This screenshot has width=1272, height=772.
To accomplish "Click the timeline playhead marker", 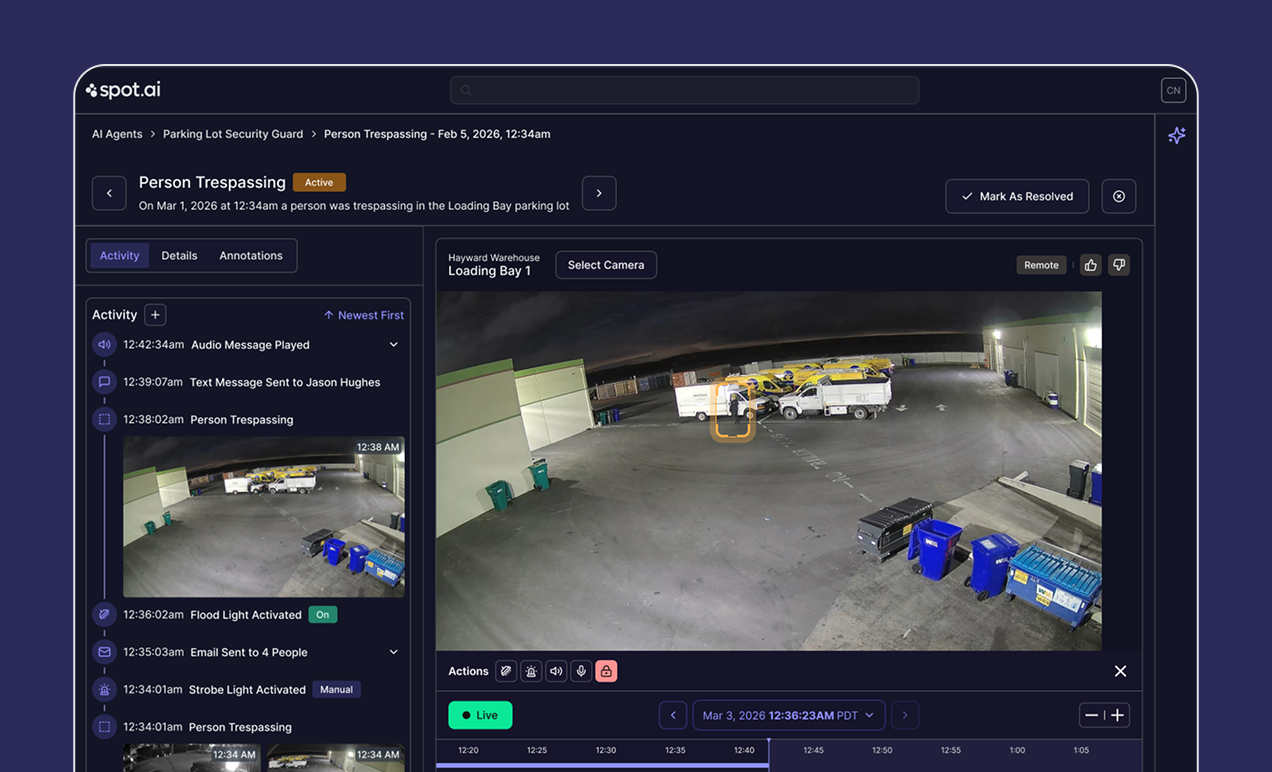I will (768, 755).
